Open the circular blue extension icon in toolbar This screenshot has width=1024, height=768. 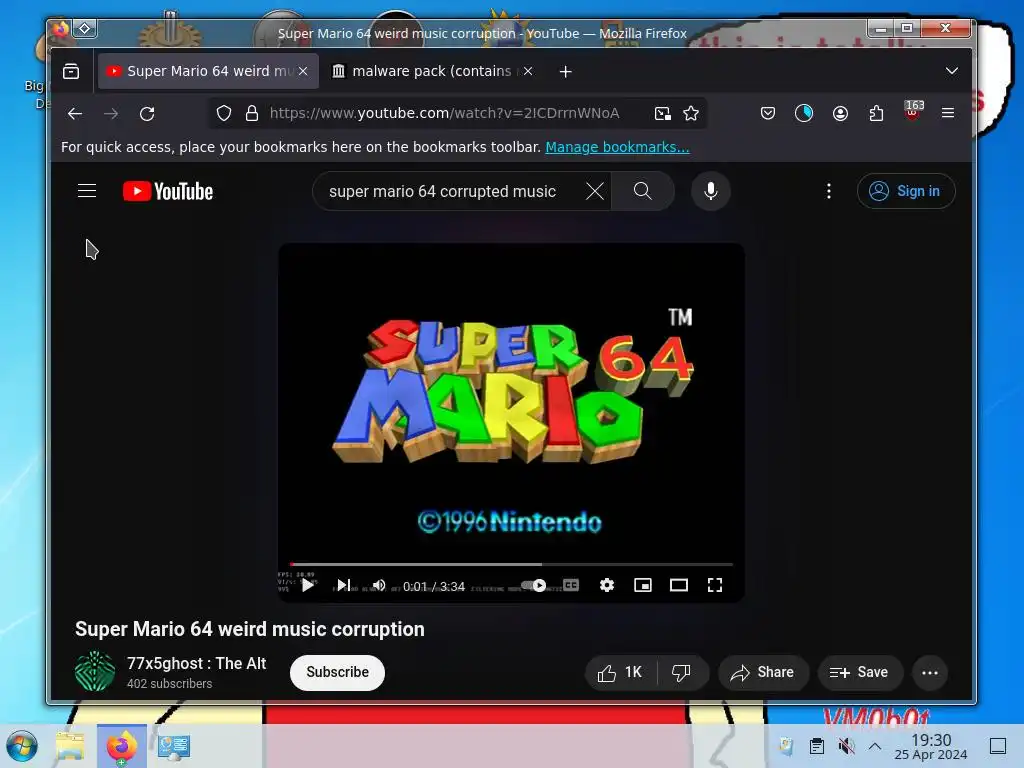point(804,114)
